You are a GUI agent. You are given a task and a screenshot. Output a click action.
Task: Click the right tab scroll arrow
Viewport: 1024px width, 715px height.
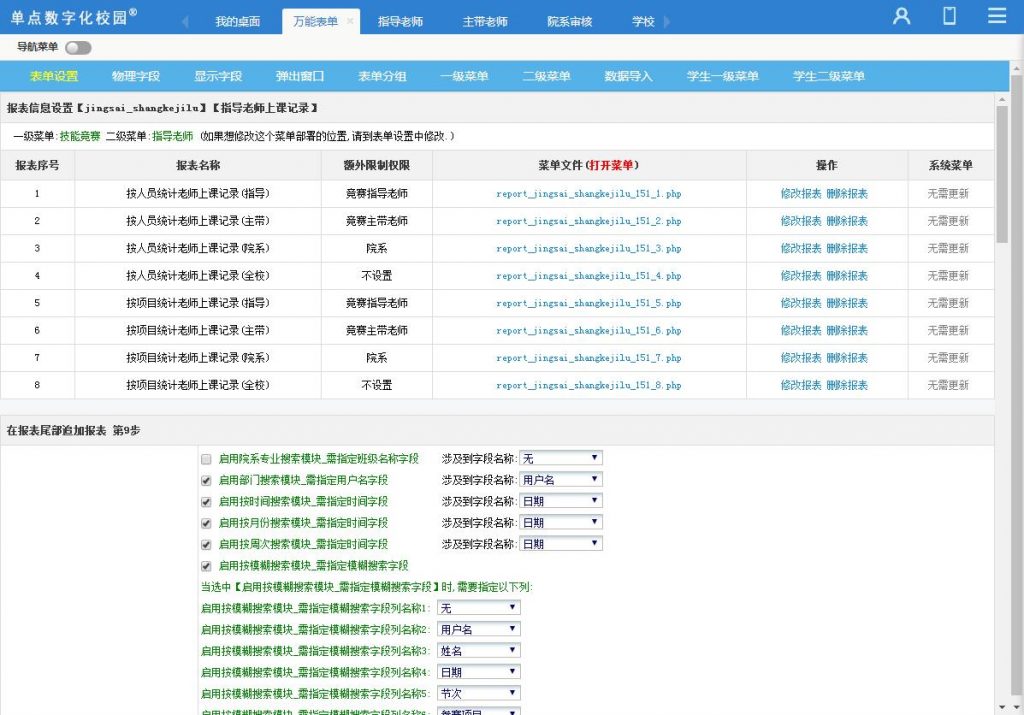click(x=667, y=22)
